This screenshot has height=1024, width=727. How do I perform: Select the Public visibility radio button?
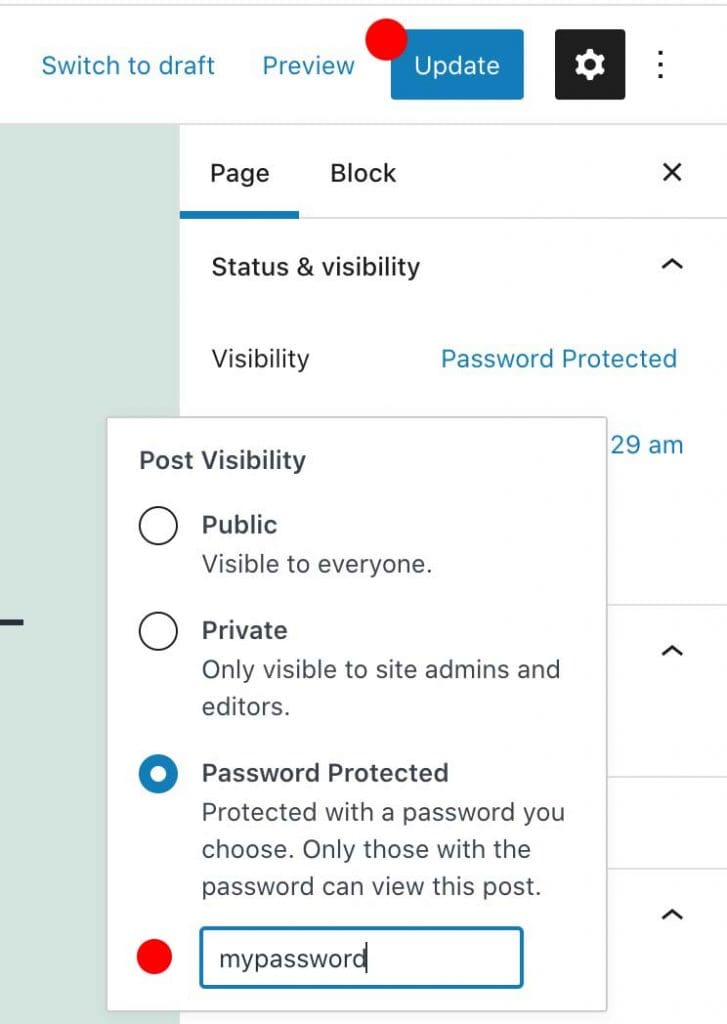tap(158, 525)
